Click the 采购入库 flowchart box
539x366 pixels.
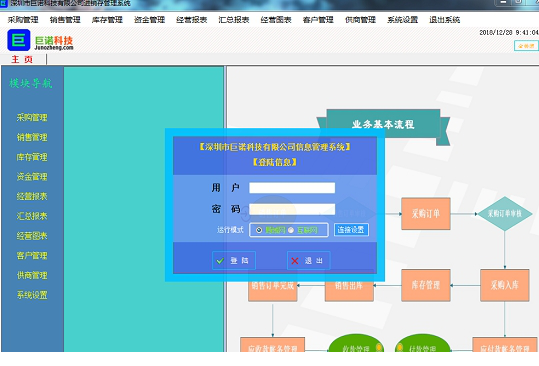pos(505,285)
